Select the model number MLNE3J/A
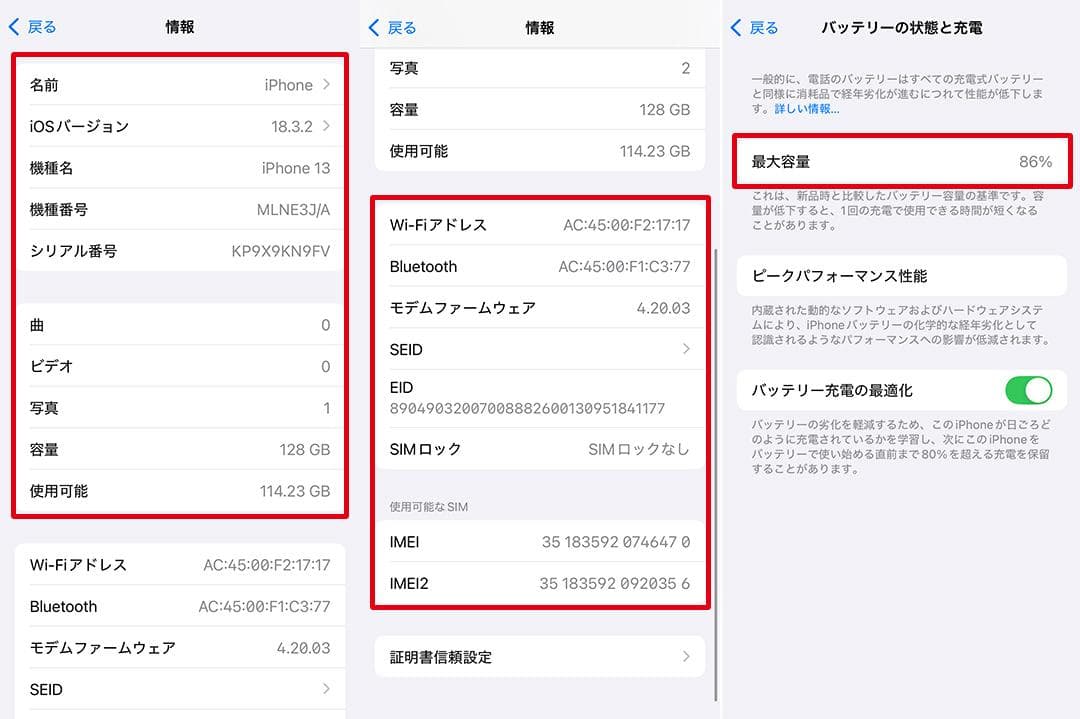Screen dimensions: 1080x719 [293, 210]
